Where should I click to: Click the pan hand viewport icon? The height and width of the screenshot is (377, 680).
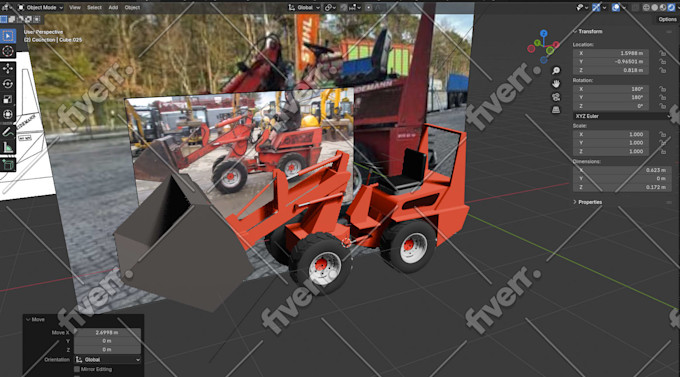556,84
